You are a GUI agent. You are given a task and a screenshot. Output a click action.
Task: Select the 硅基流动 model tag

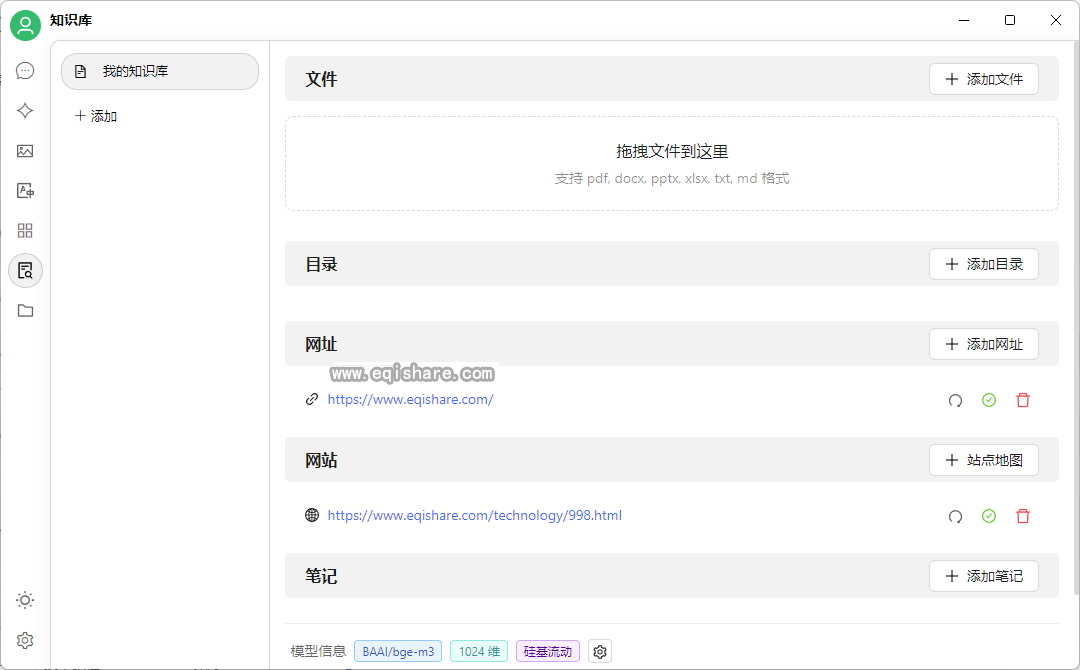coord(547,650)
